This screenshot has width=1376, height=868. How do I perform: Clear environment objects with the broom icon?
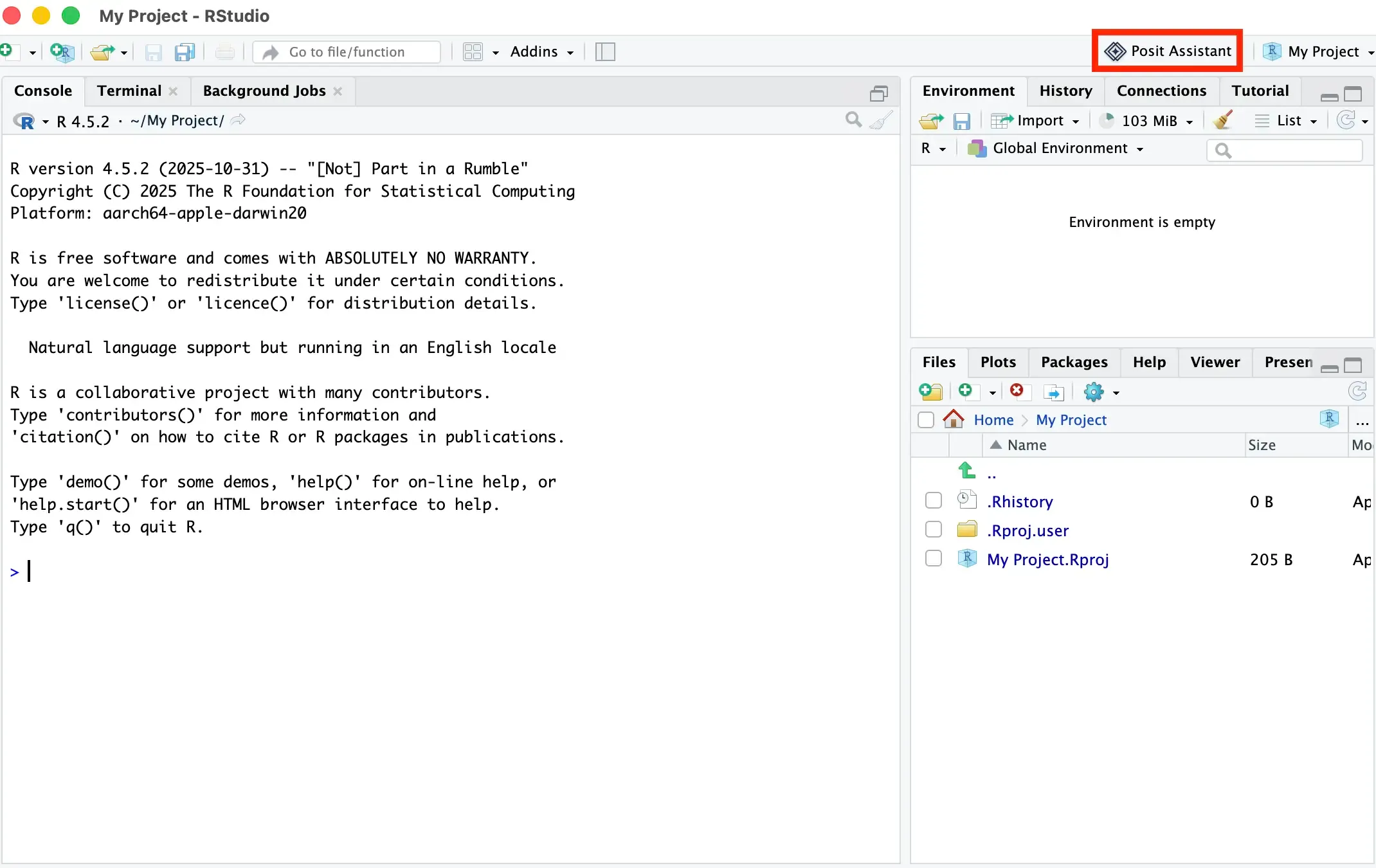[x=1222, y=120]
